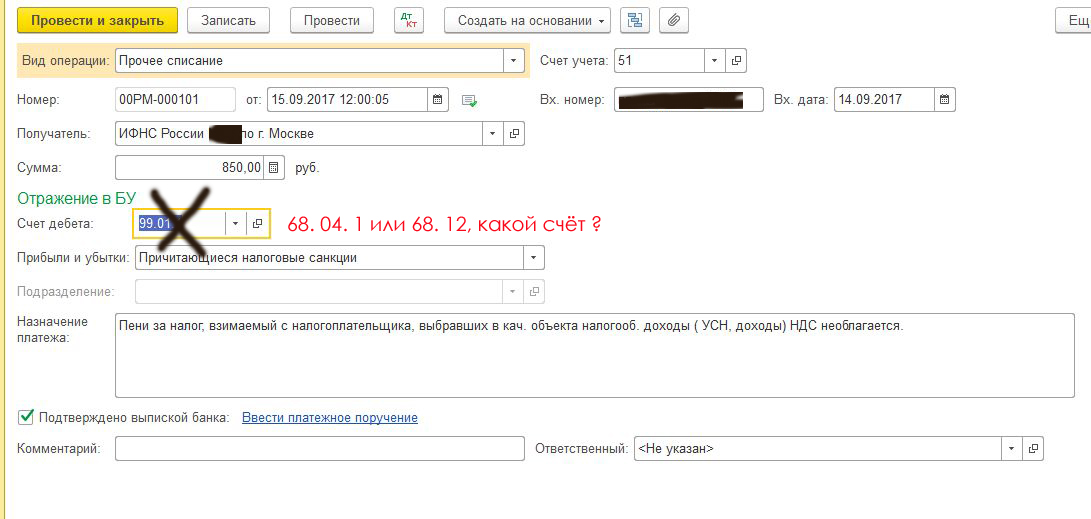Click the Сумма field 850,00

tap(190, 168)
